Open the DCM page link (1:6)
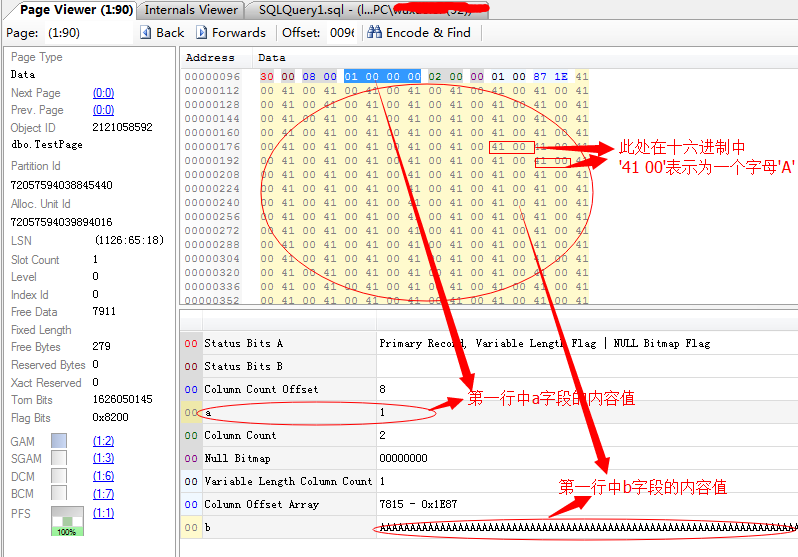798x557 pixels. (103, 476)
